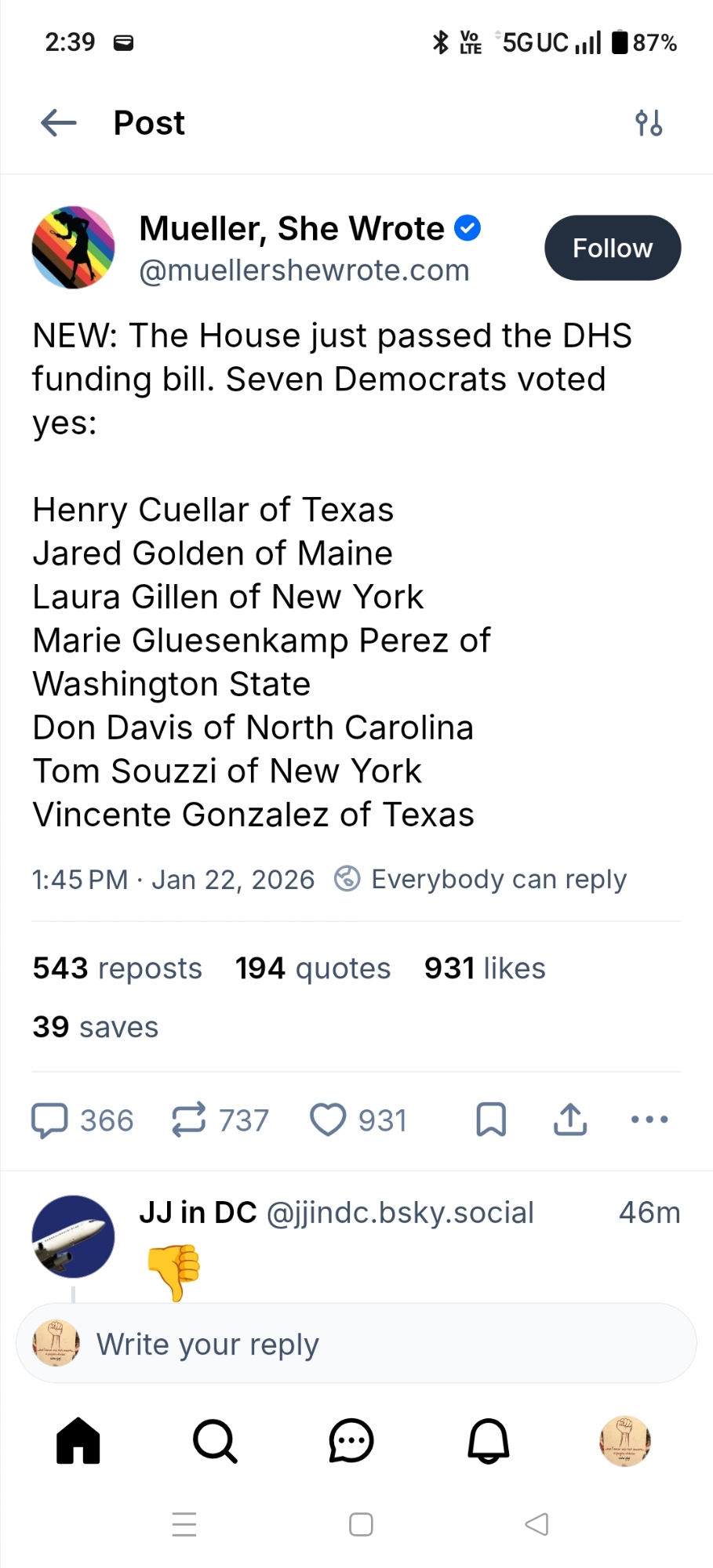Like the post with the heart icon
713x1568 pixels.
[328, 1120]
